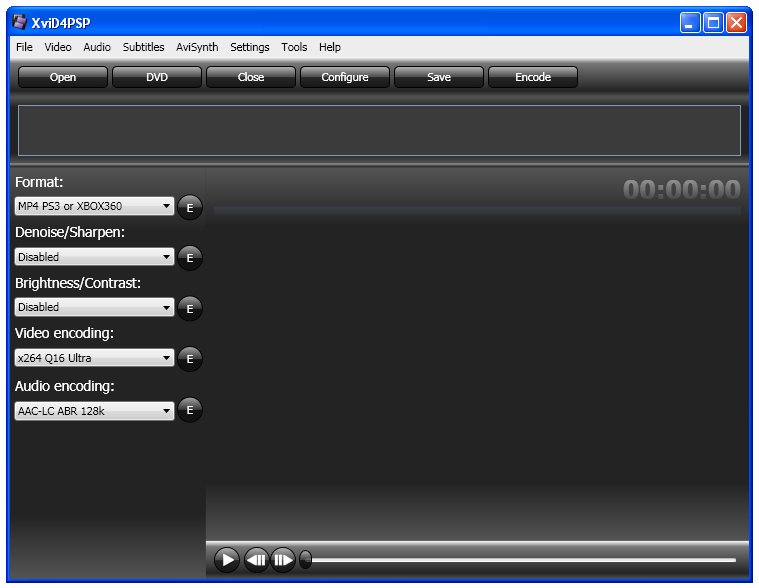Maximize the XviD4PSP window
759x588 pixels.
[x=713, y=22]
